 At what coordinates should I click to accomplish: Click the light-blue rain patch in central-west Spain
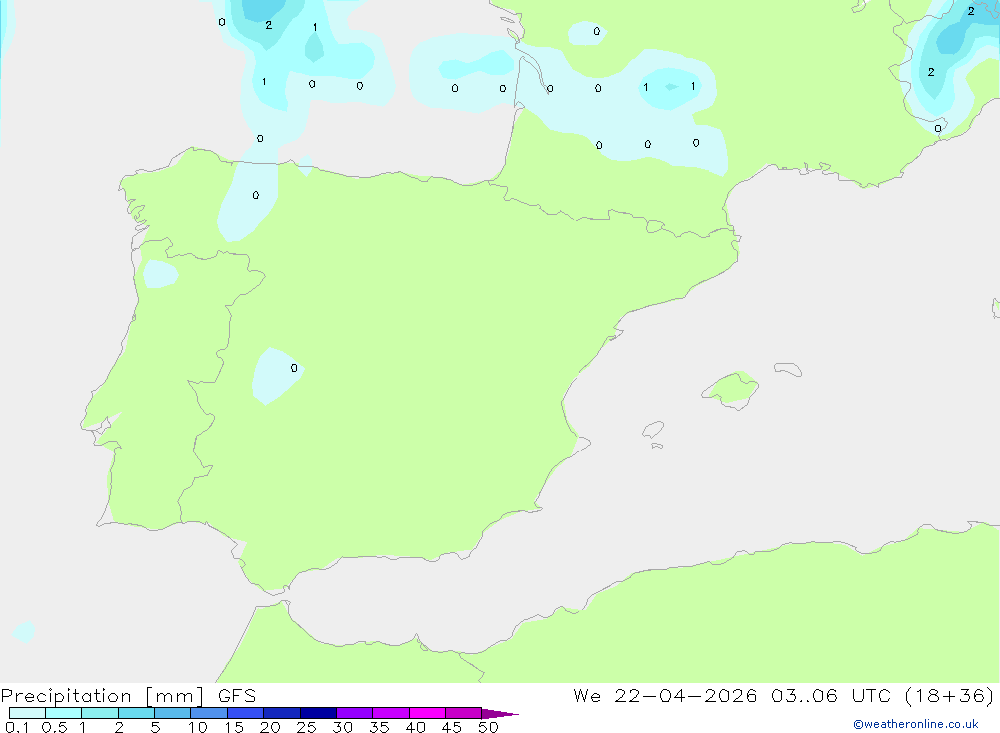click(x=276, y=376)
